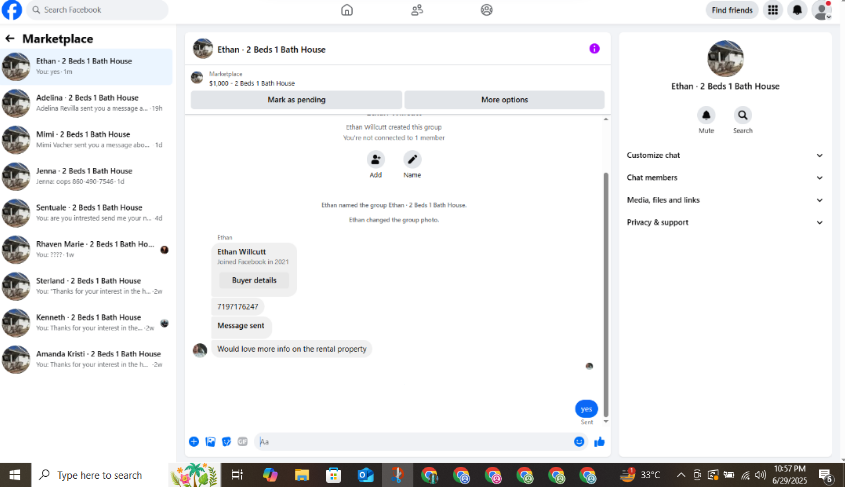Open the account profile picture menu
The image size is (845, 487).
(821, 10)
